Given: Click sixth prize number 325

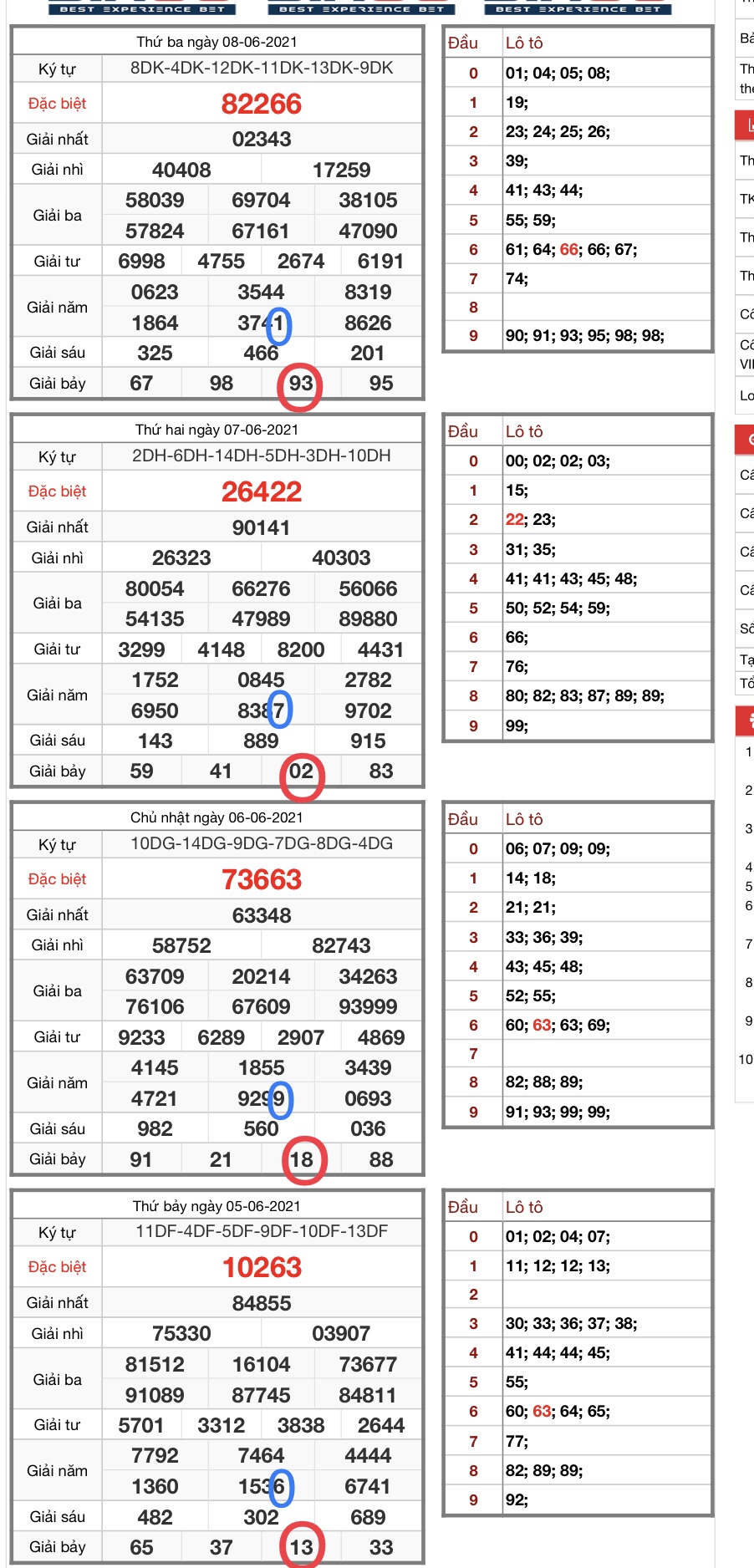Looking at the screenshot, I should click(x=155, y=353).
